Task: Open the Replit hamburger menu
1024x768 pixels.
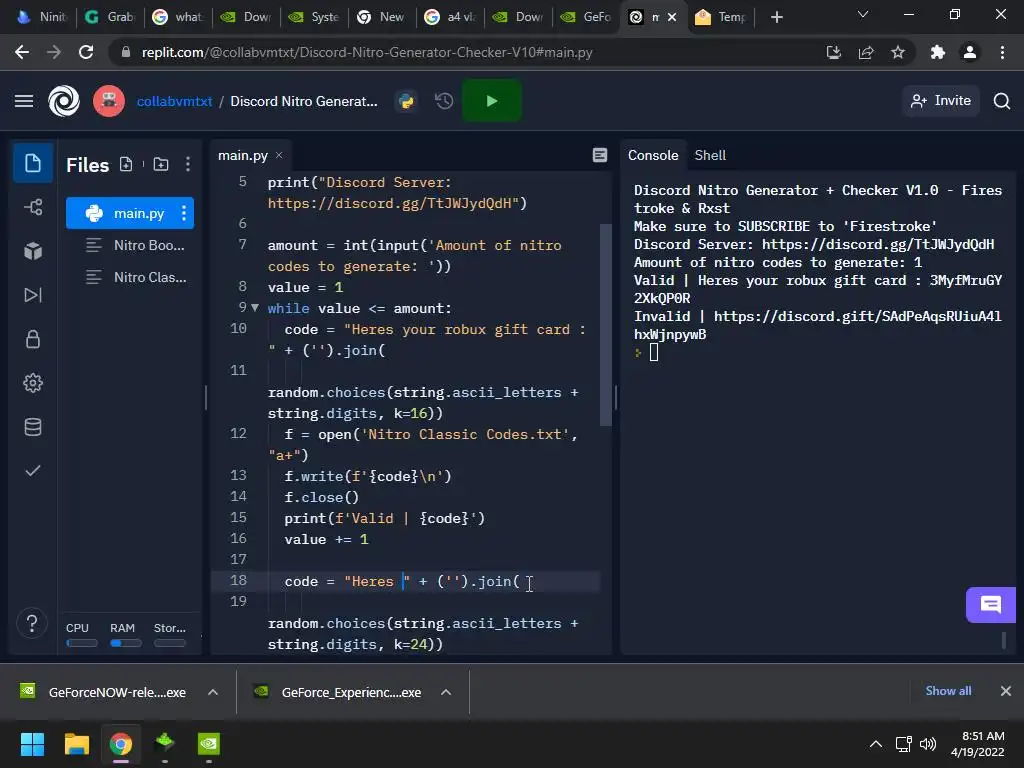Action: pyautogui.click(x=24, y=101)
